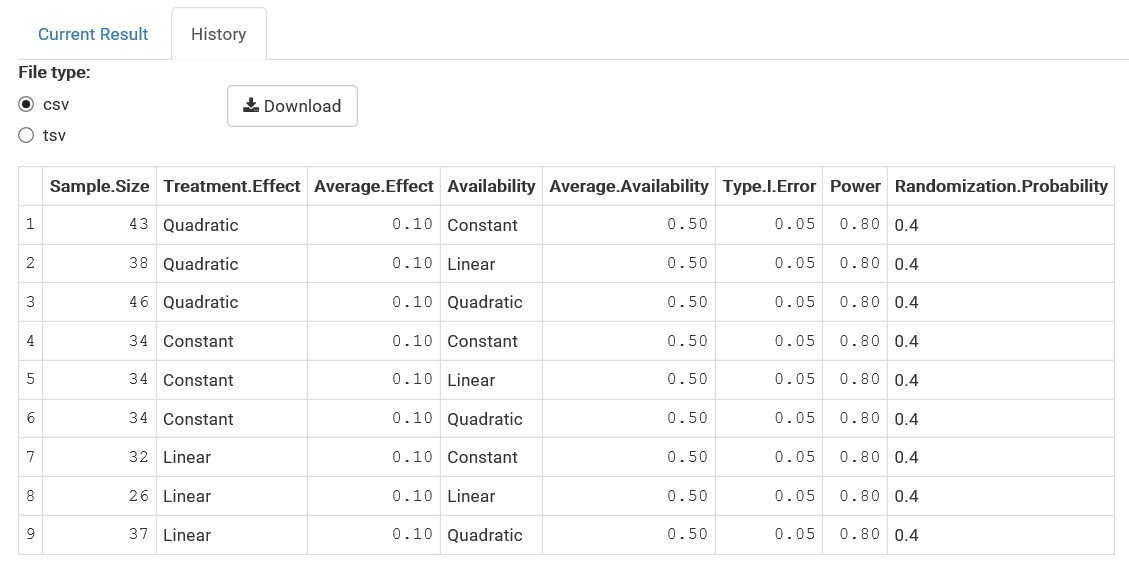Click sample size 26 in row 8
The width and height of the screenshot is (1129, 575).
[x=139, y=496]
